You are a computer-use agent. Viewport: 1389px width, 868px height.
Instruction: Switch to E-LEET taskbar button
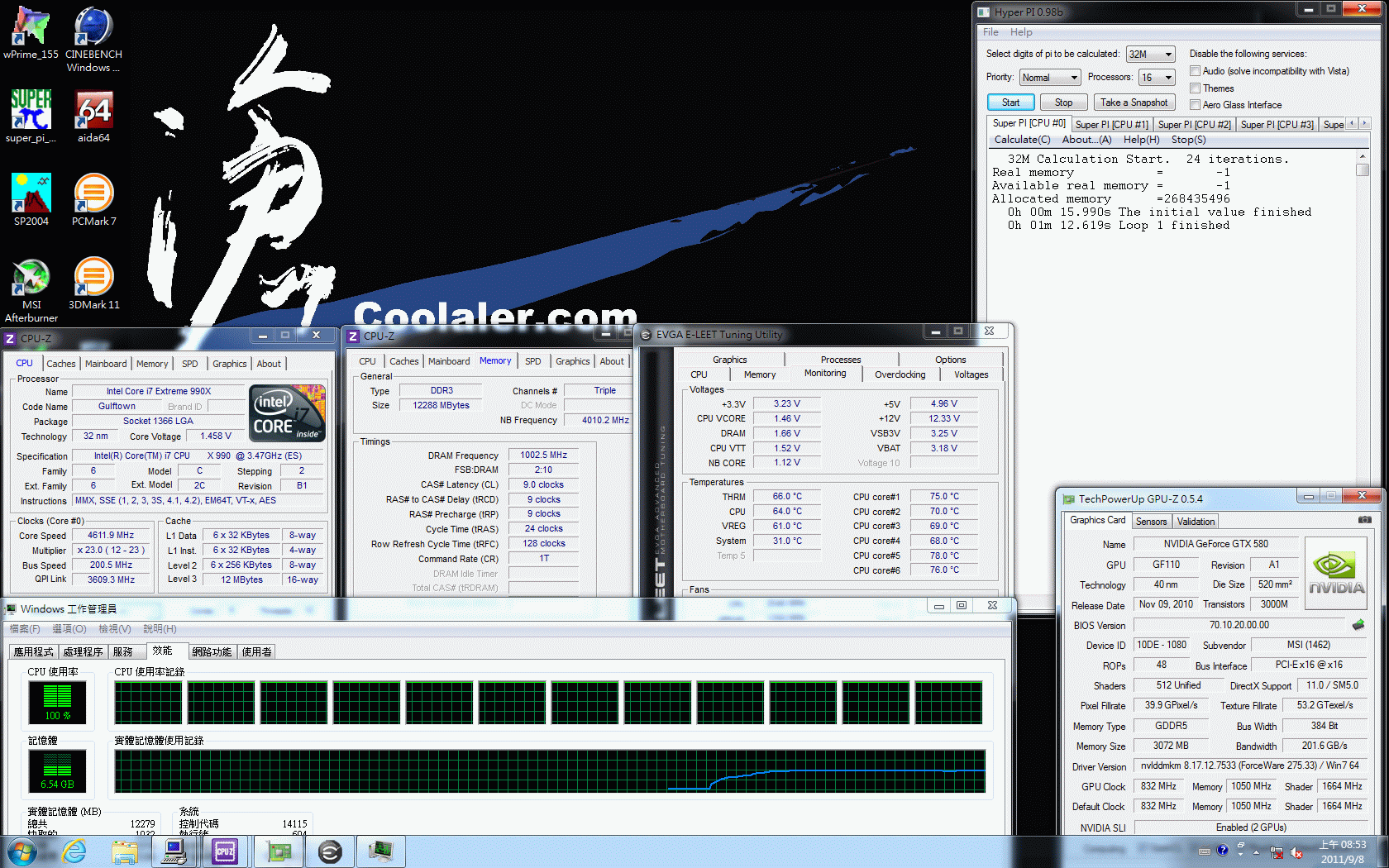tap(330, 851)
